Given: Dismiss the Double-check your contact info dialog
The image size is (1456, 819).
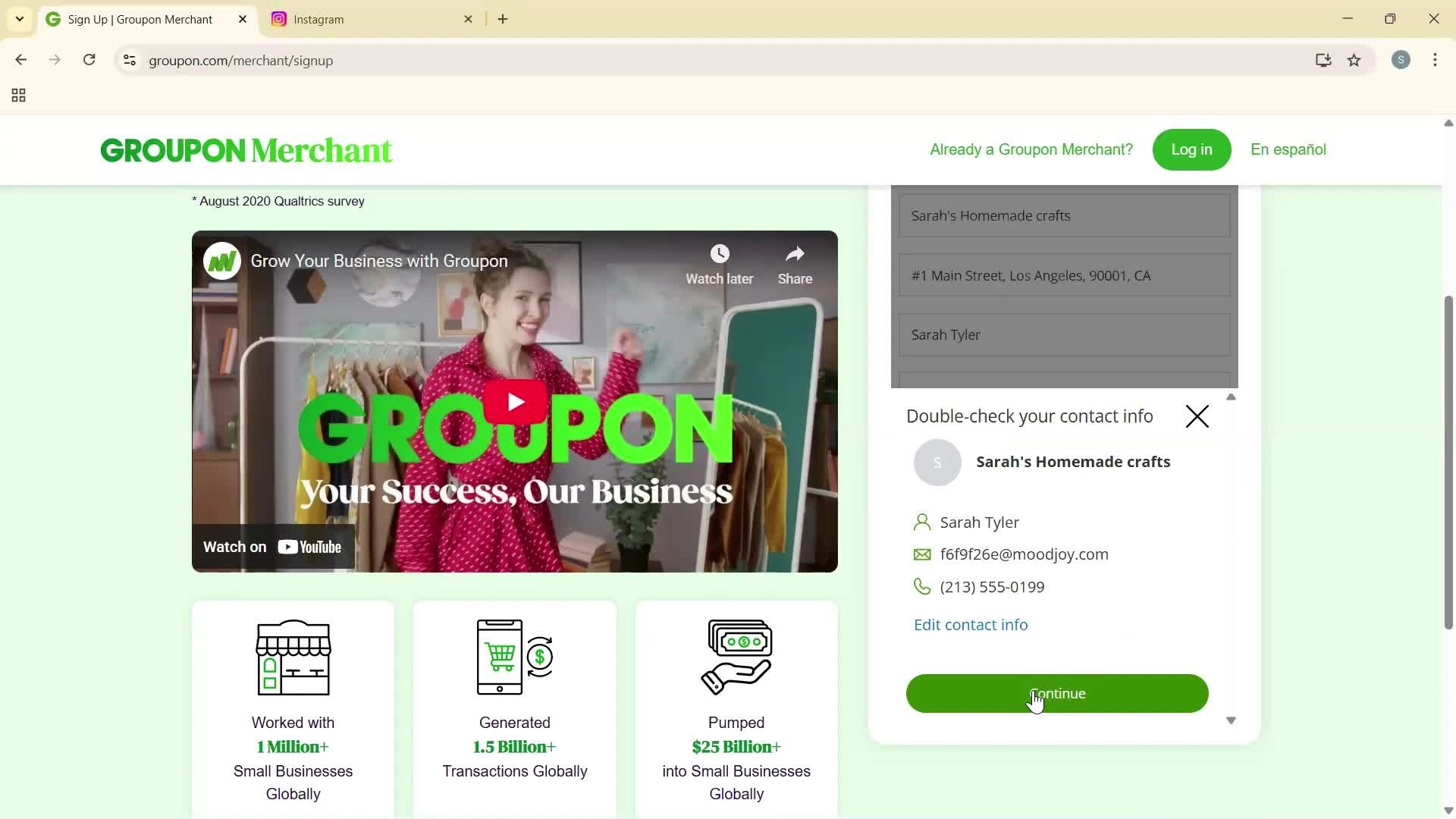Looking at the screenshot, I should 1196,416.
